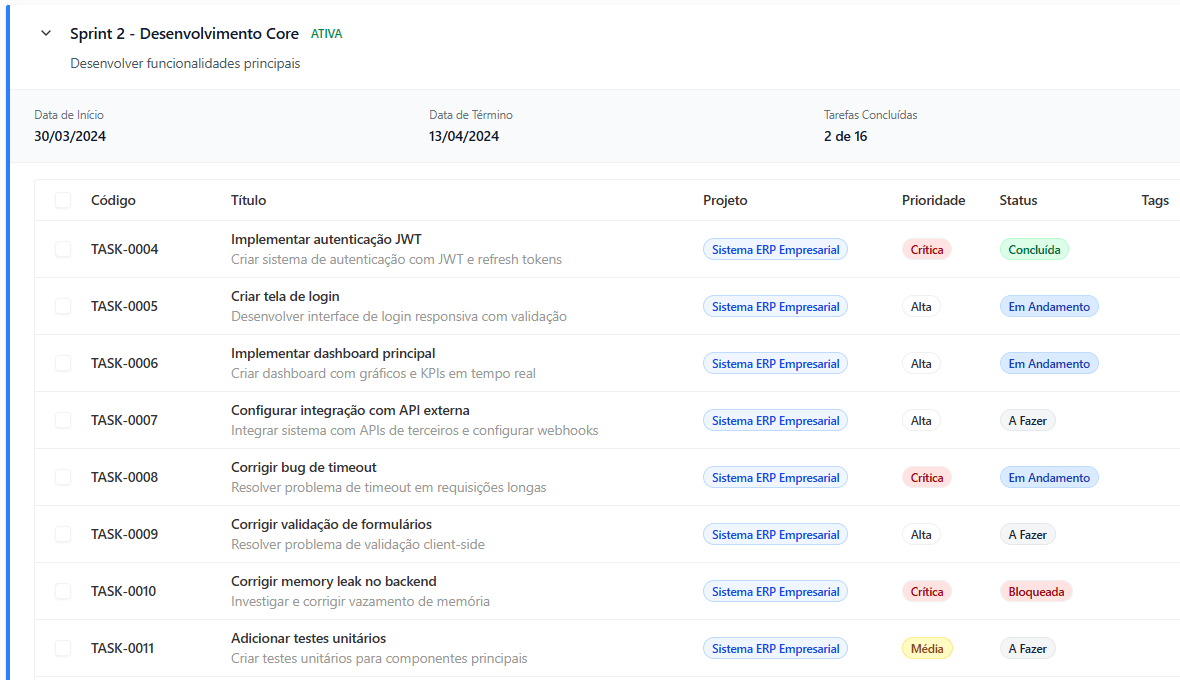Click the Tags column header
The height and width of the screenshot is (680, 1180).
click(x=1155, y=200)
